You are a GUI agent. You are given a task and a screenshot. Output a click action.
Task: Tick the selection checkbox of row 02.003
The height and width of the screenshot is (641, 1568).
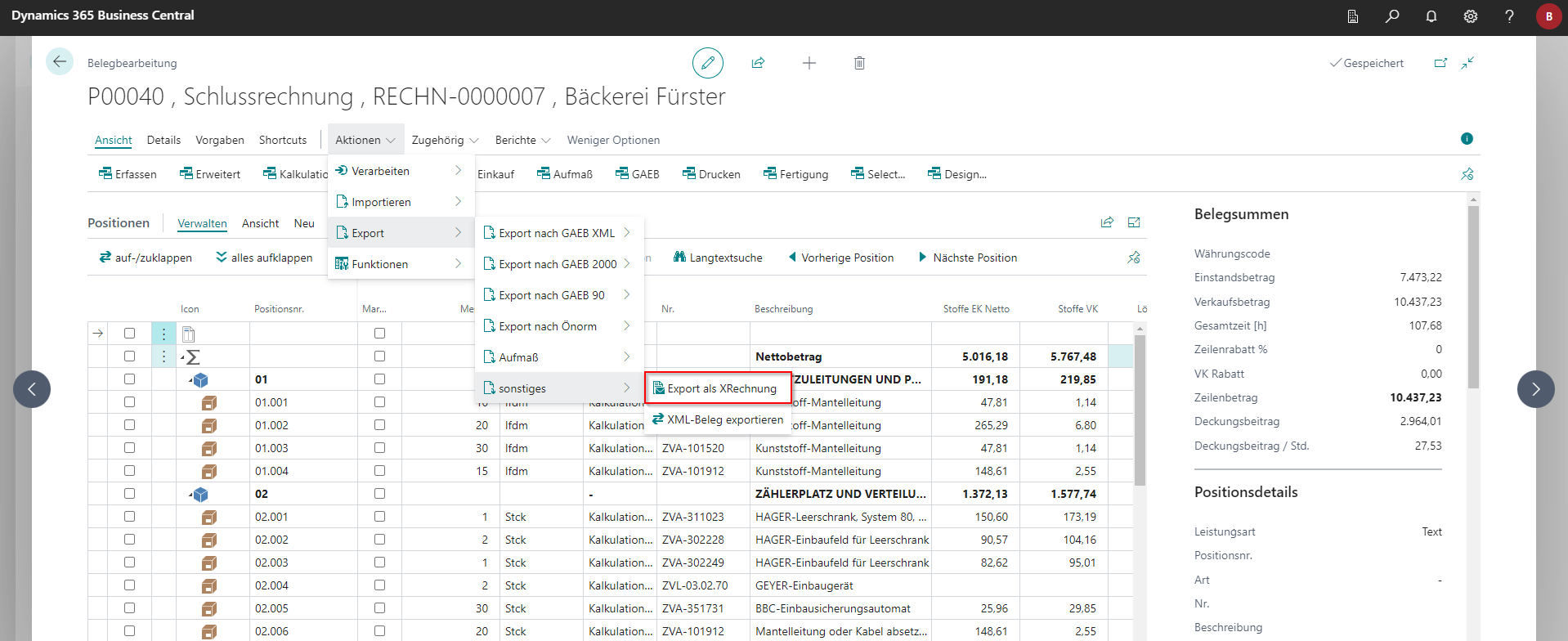129,563
